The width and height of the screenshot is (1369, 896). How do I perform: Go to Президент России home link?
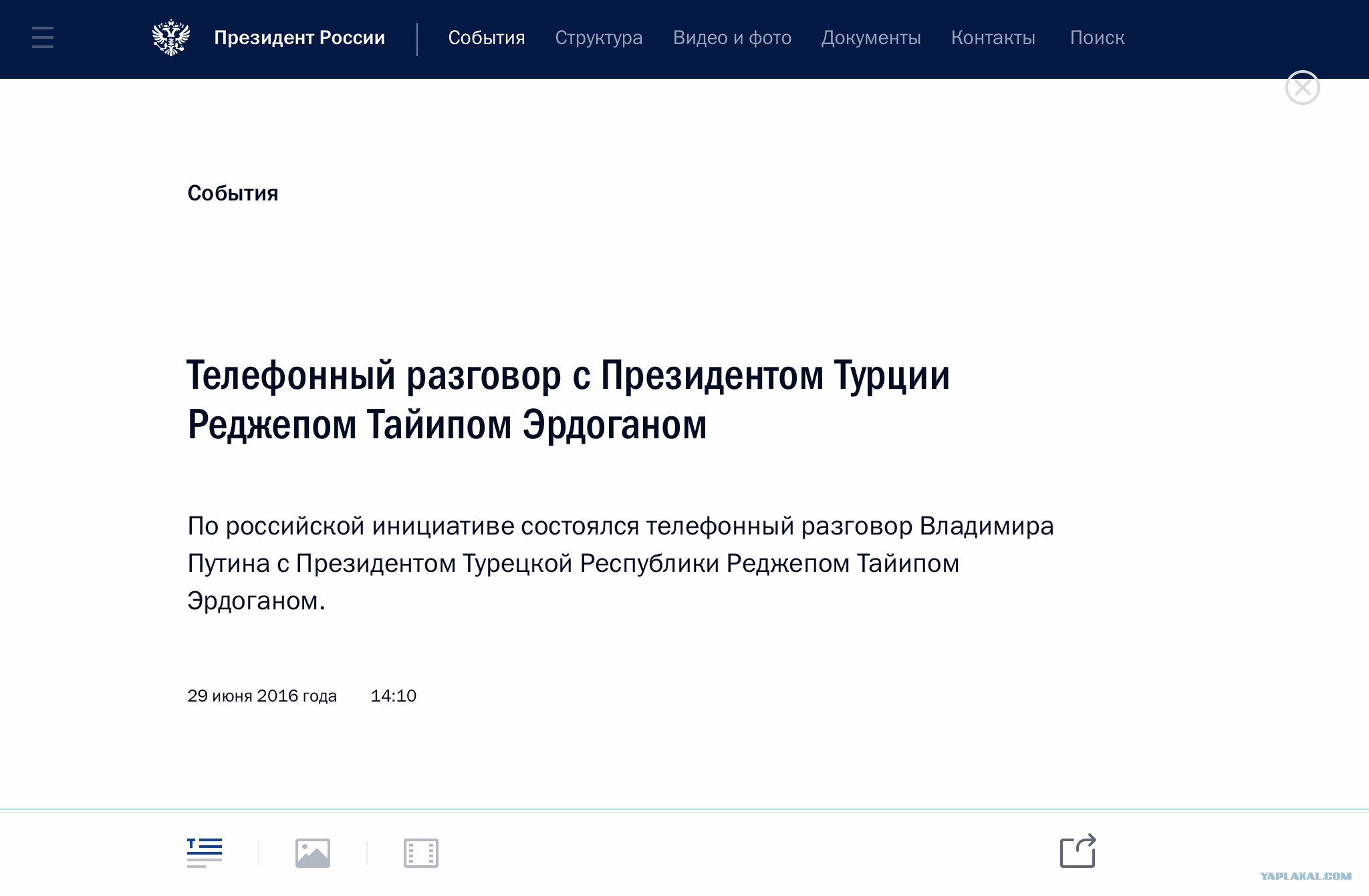299,37
